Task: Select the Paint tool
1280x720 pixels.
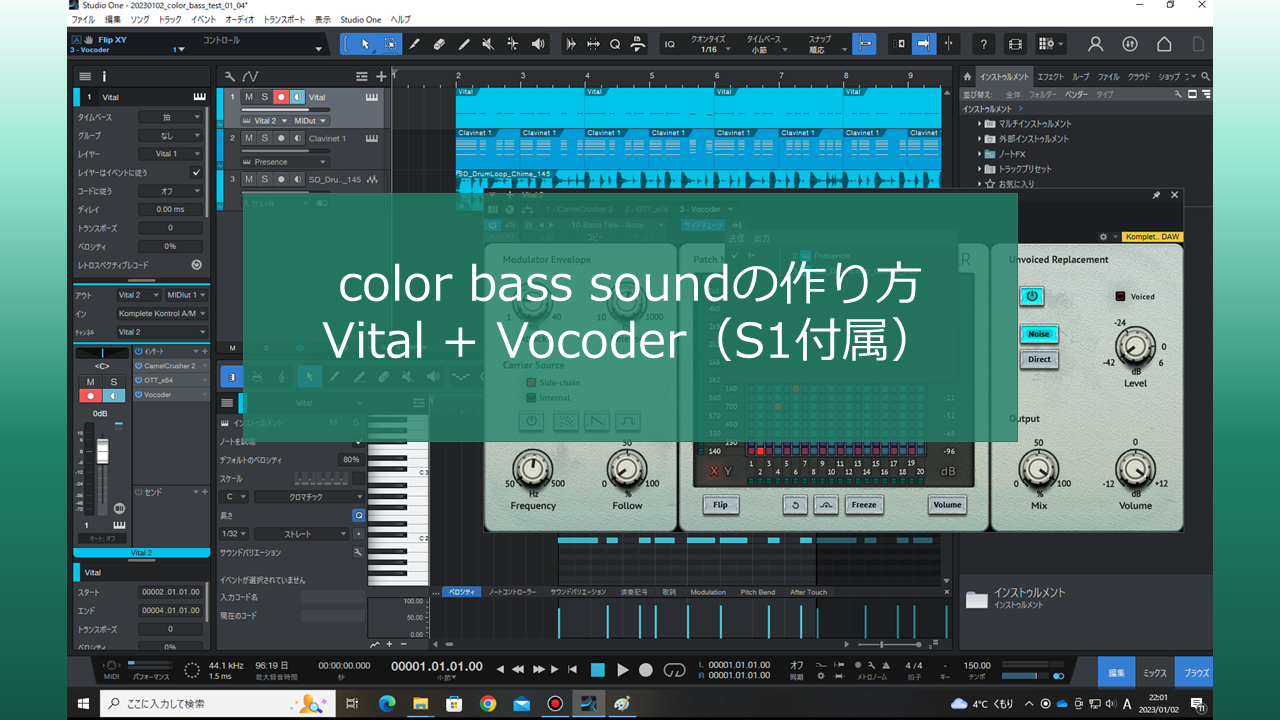Action: tap(465, 44)
